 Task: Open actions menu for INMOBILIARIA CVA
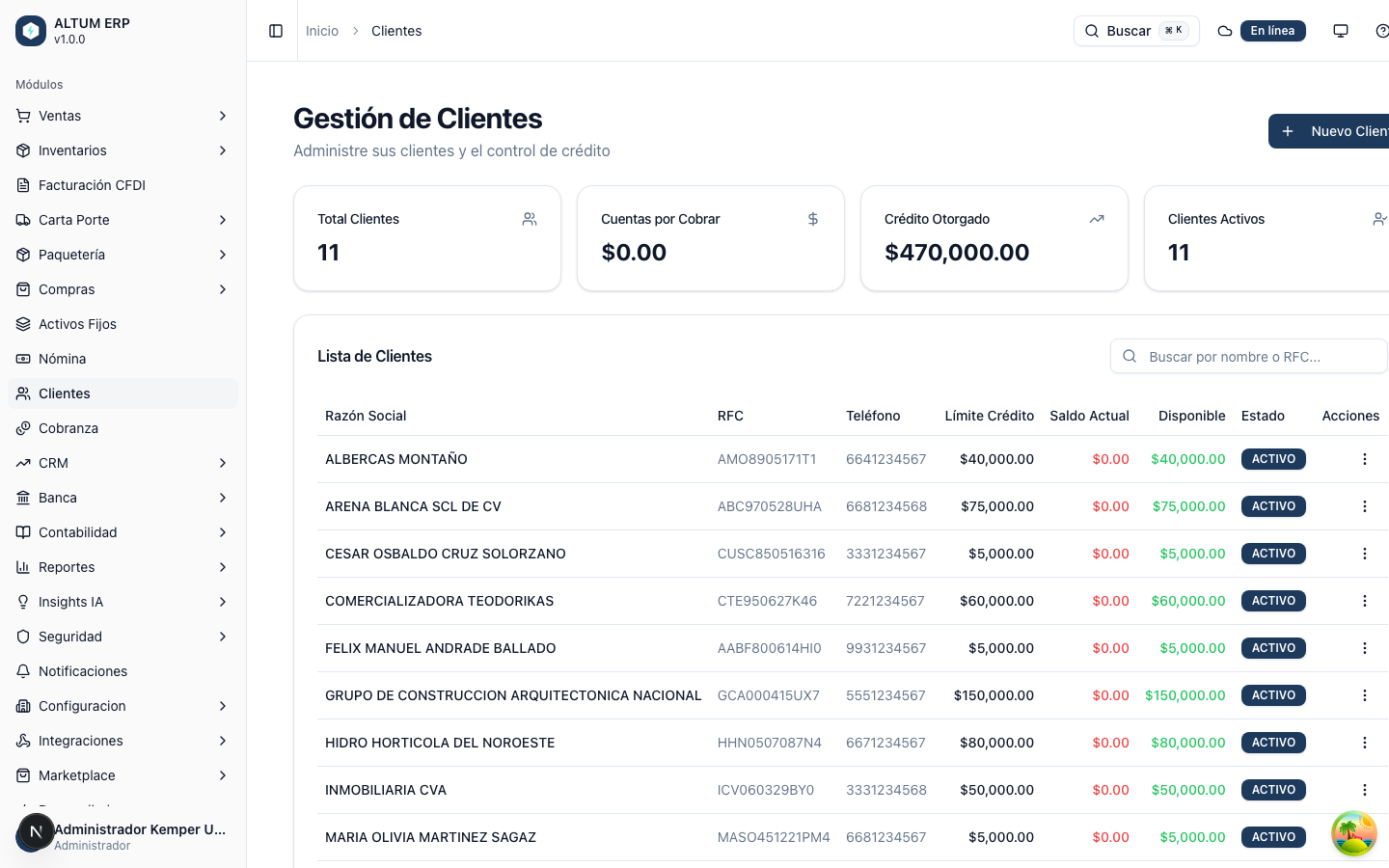[x=1364, y=790]
